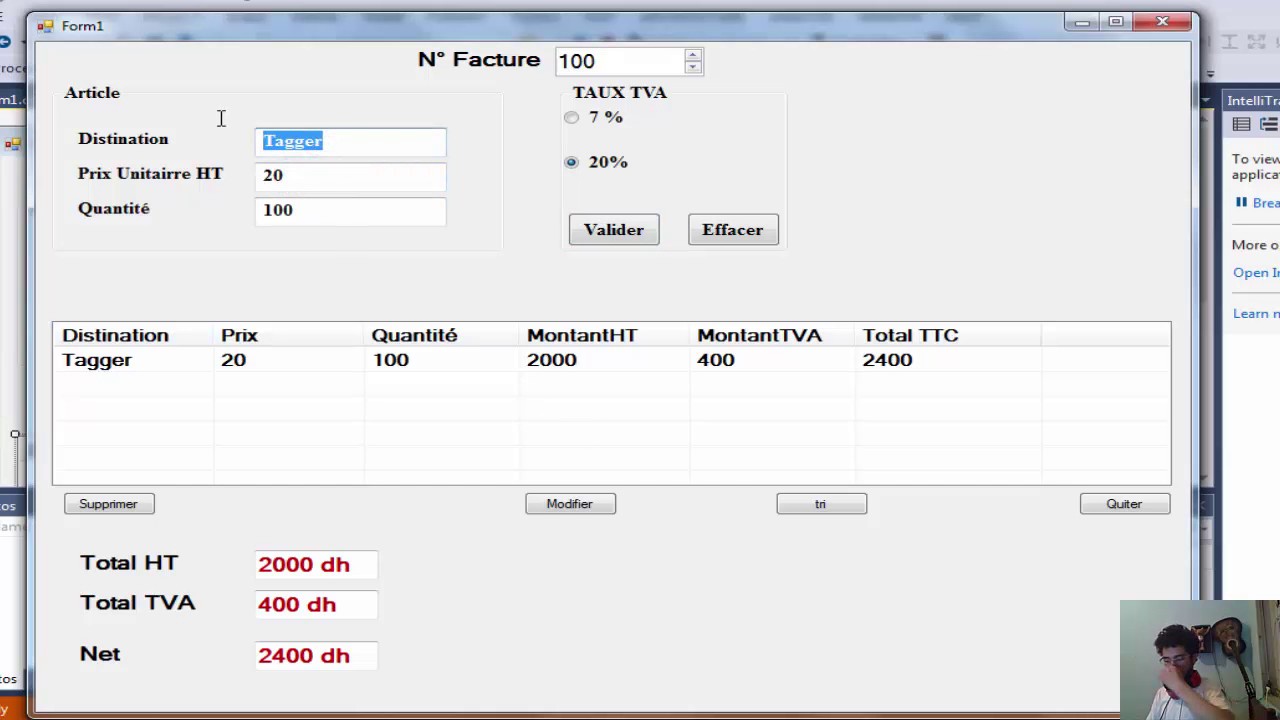Click the Effacer button
This screenshot has width=1280, height=720.
tap(733, 230)
